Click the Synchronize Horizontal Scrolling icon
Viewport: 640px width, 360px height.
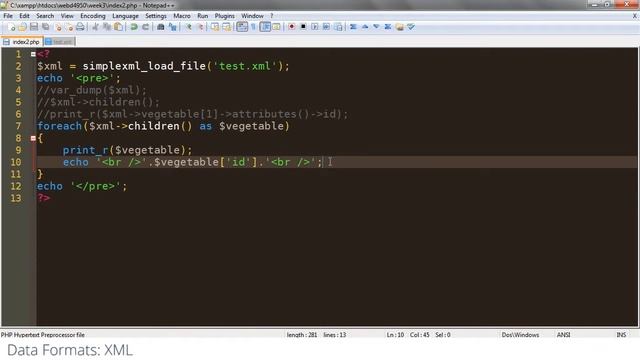click(x=226, y=27)
